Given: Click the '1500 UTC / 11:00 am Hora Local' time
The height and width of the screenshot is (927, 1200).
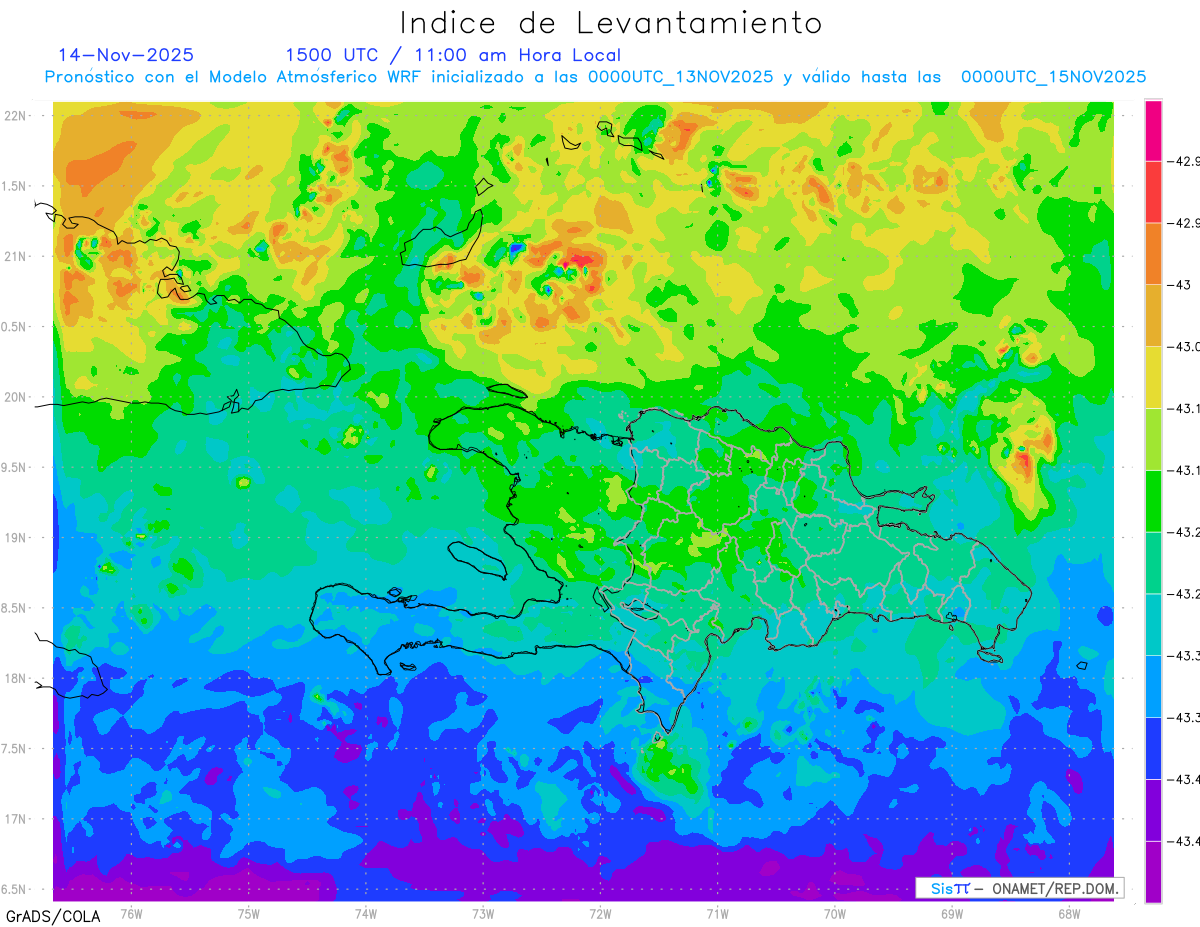Looking at the screenshot, I should [x=453, y=56].
